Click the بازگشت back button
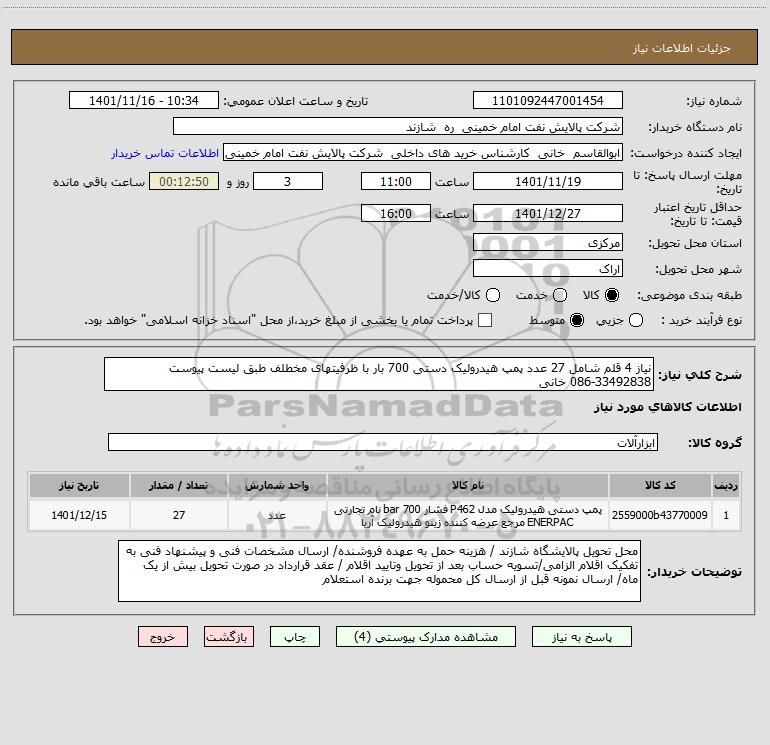Image resolution: width=770 pixels, height=745 pixels. coord(229,636)
